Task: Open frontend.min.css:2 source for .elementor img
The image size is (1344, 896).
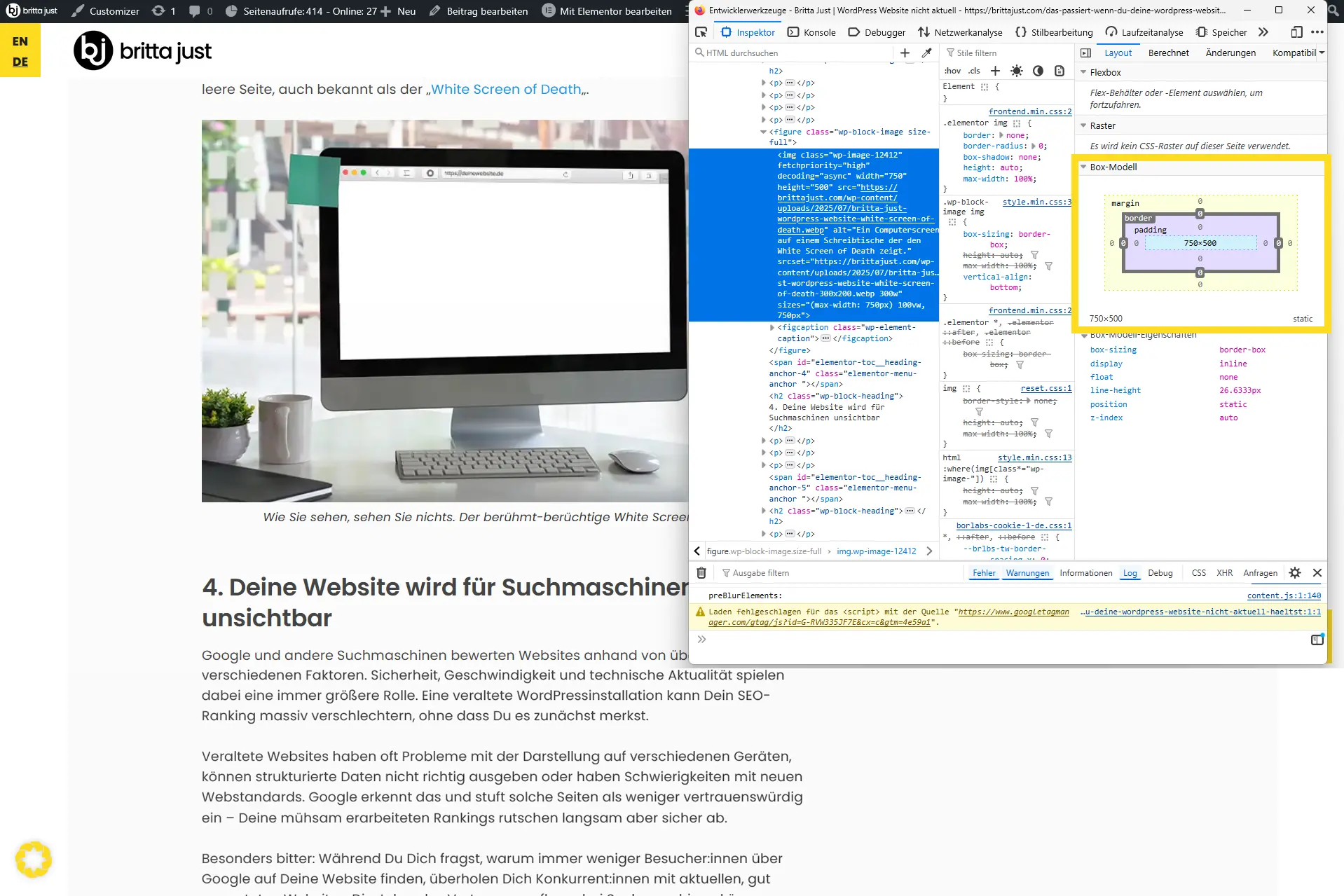Action: point(1030,111)
